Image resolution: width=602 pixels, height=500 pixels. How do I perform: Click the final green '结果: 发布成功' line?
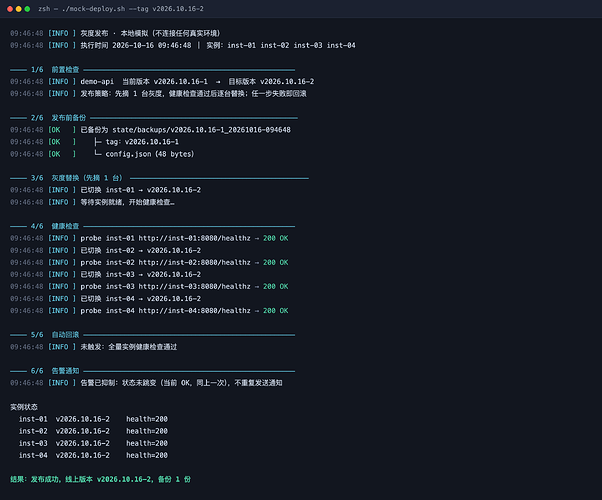pyautogui.click(x=101, y=480)
